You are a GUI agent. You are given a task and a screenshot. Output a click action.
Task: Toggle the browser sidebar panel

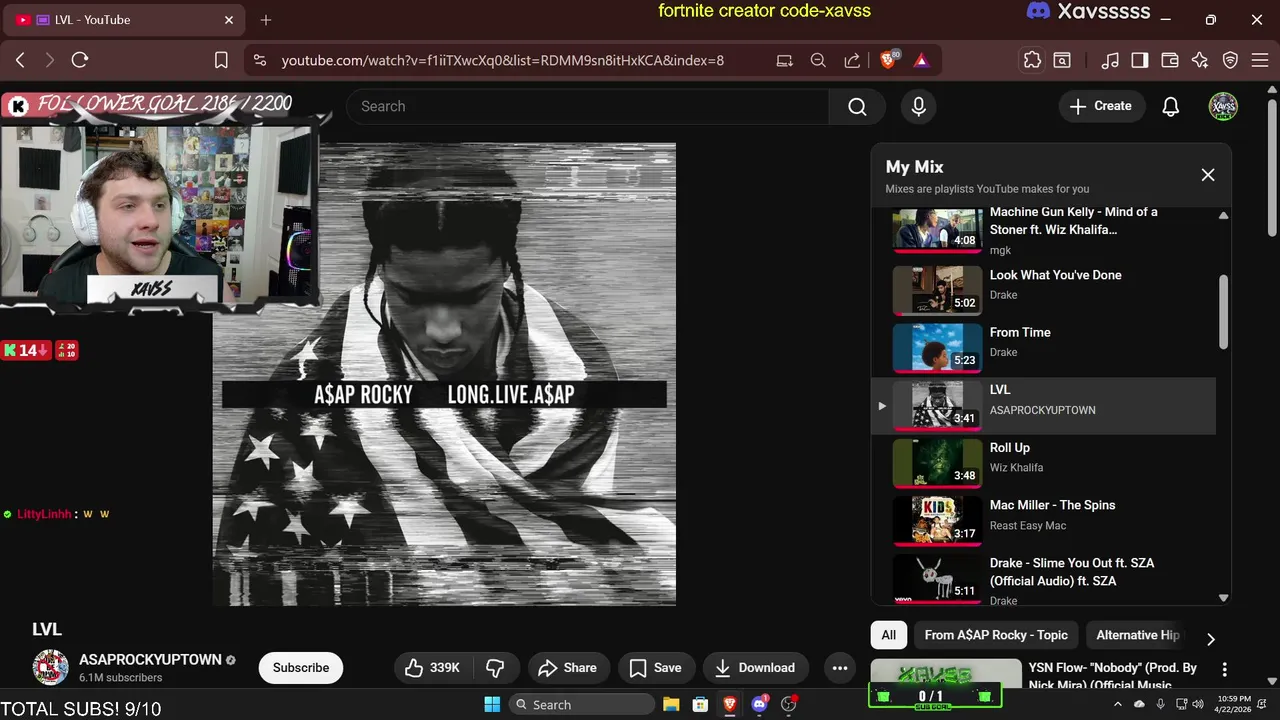click(x=1139, y=60)
